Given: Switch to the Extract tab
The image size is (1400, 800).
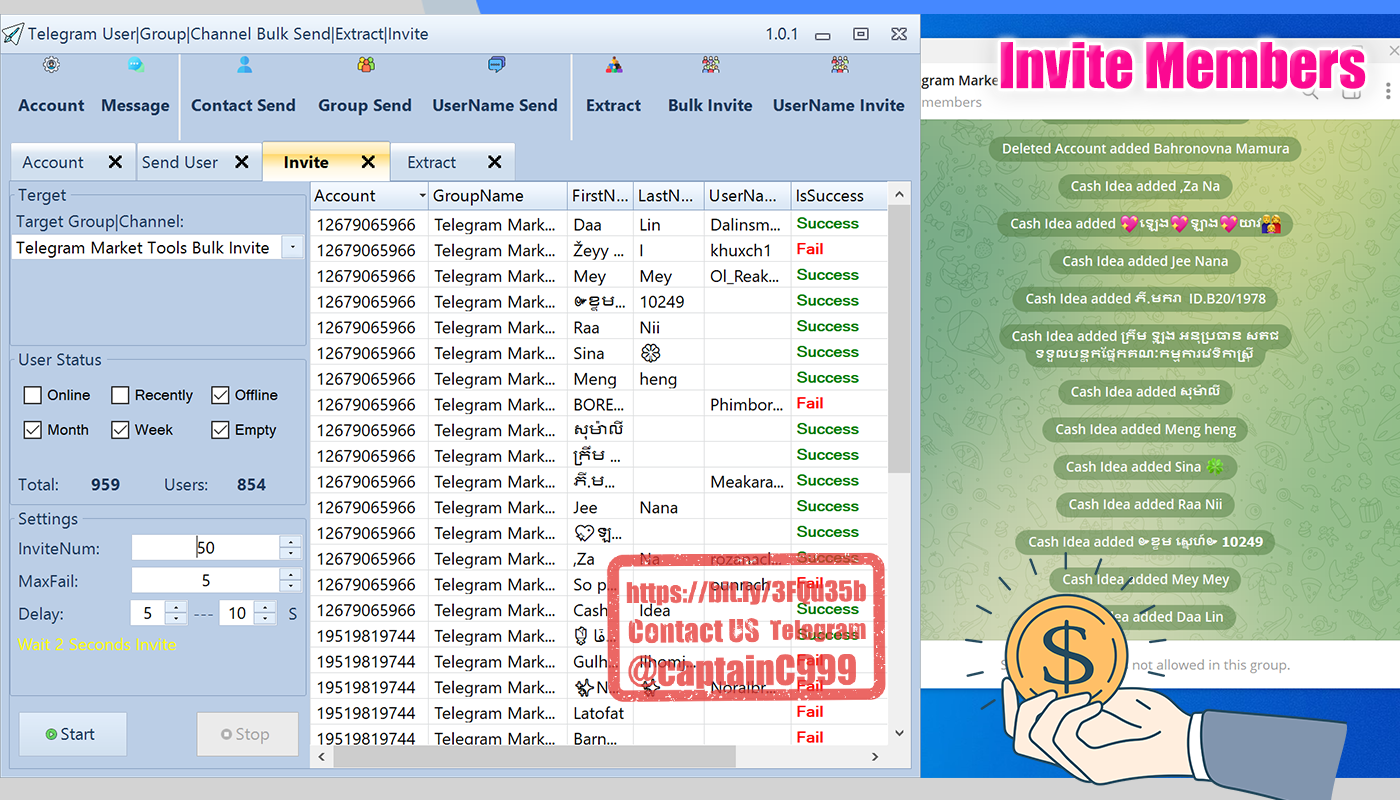Looking at the screenshot, I should [432, 162].
